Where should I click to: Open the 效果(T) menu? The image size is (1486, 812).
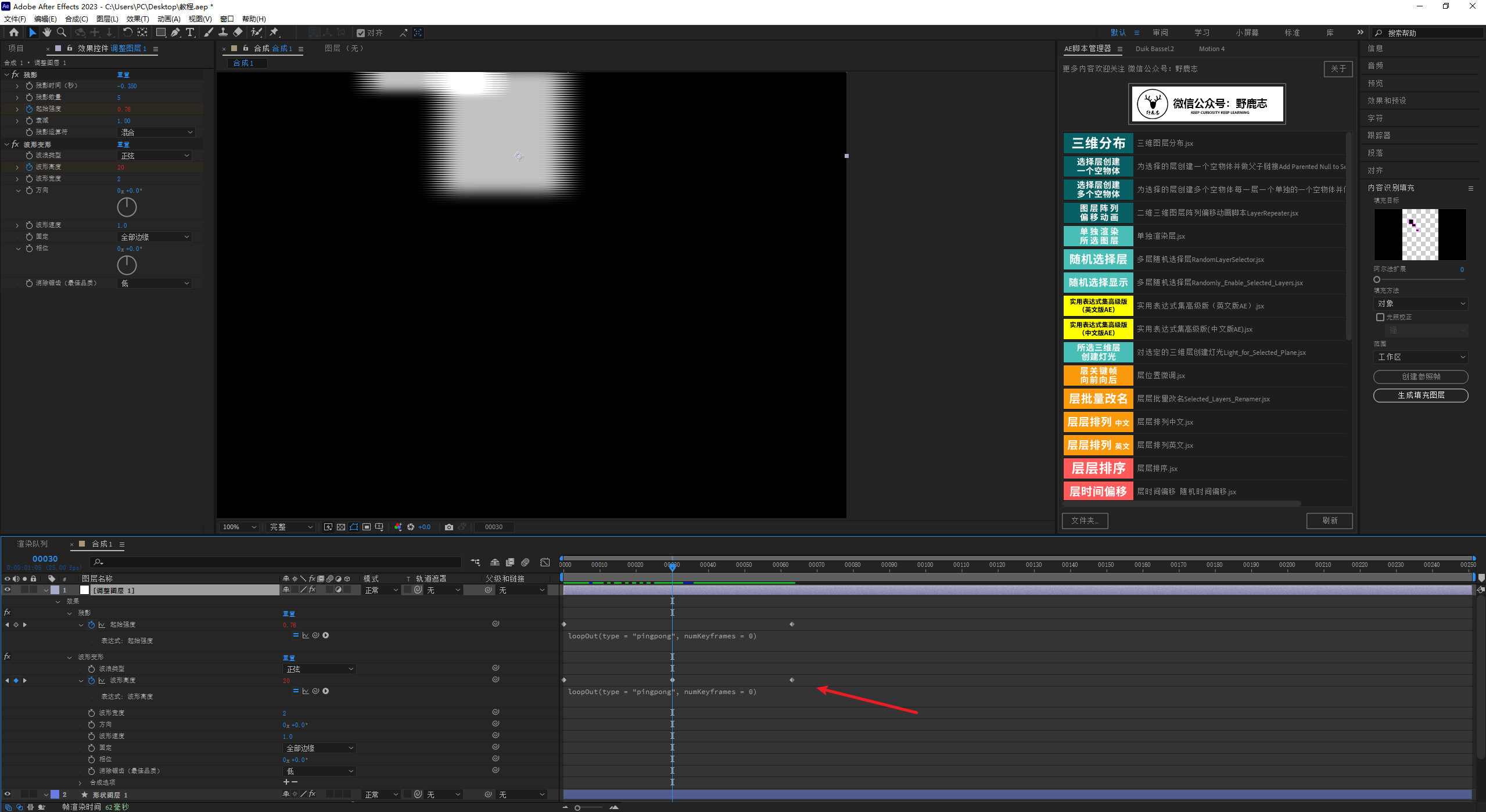[x=137, y=19]
